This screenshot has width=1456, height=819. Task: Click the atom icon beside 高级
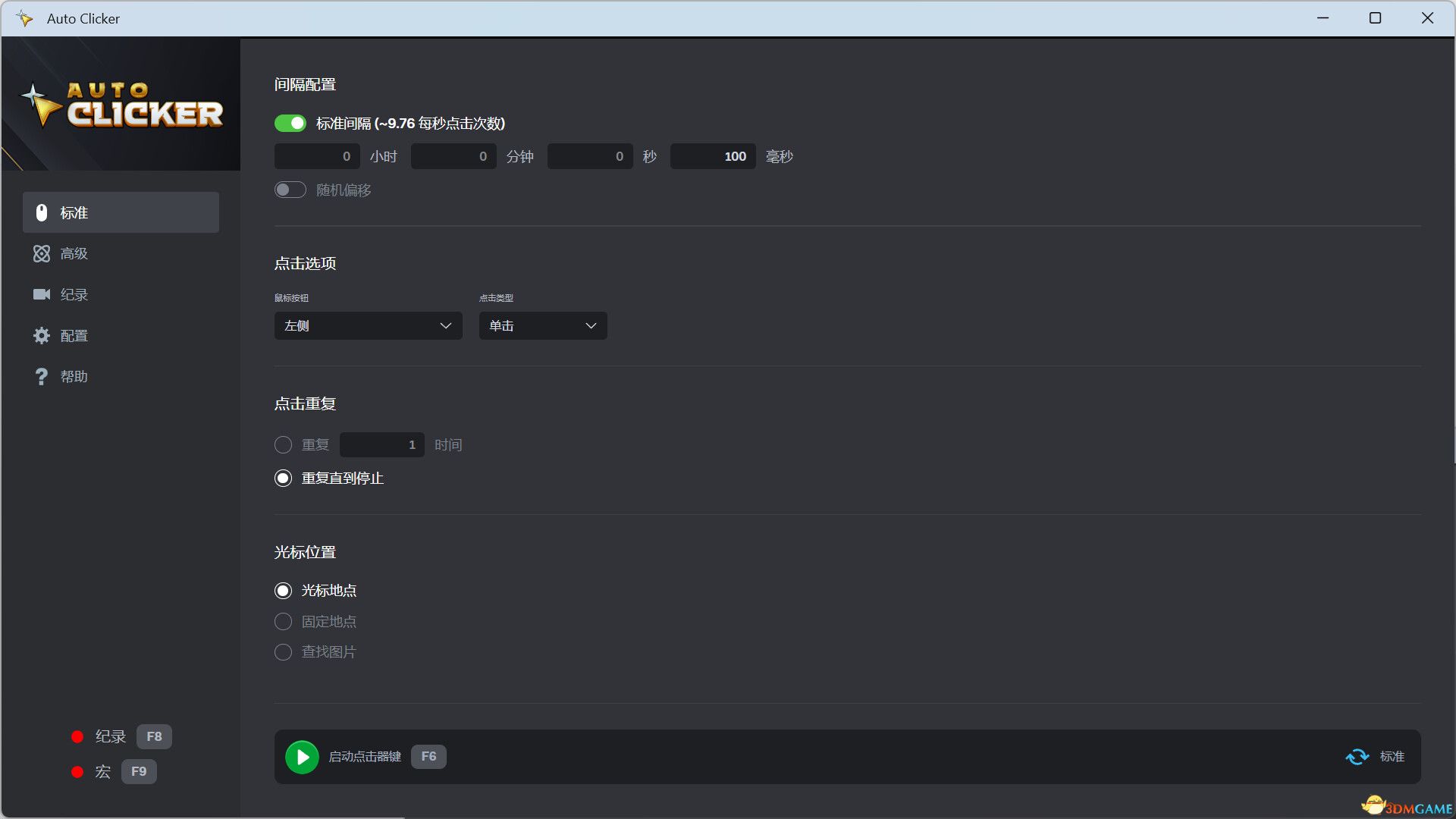click(x=42, y=254)
